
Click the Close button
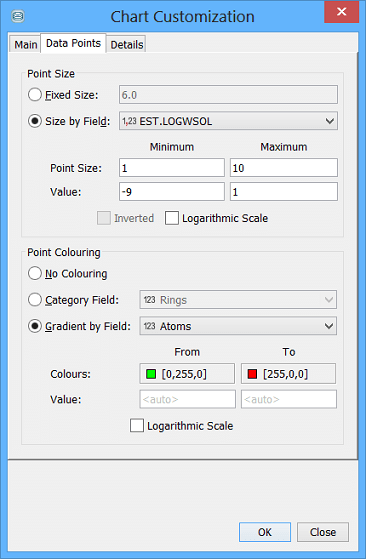tap(323, 532)
